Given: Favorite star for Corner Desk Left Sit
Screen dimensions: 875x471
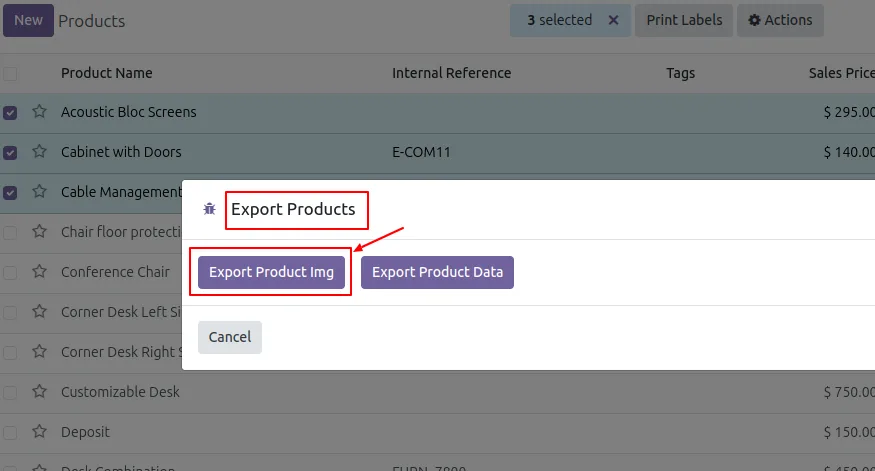Looking at the screenshot, I should [x=39, y=311].
